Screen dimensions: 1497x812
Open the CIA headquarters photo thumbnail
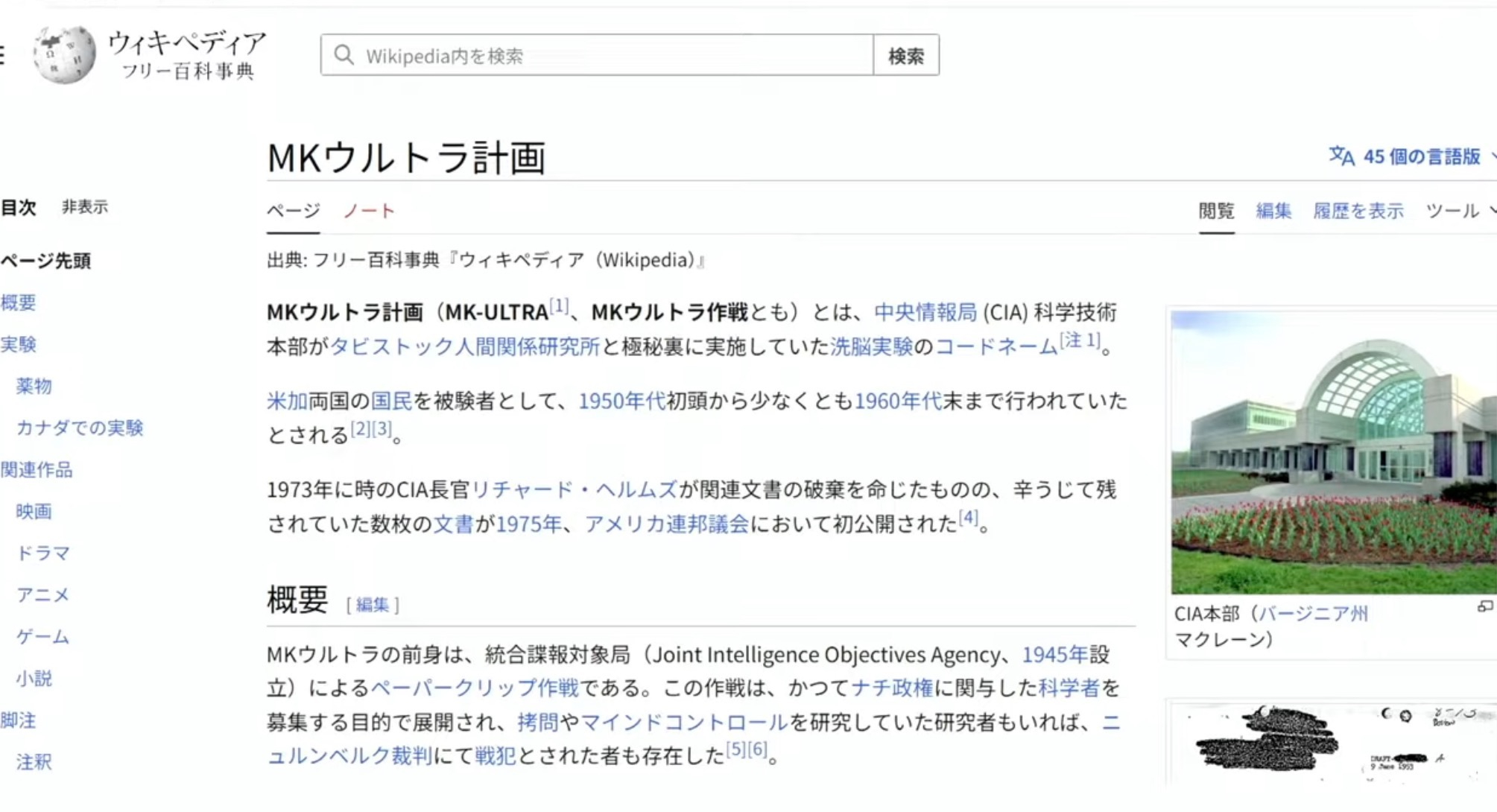pyautogui.click(x=1334, y=452)
